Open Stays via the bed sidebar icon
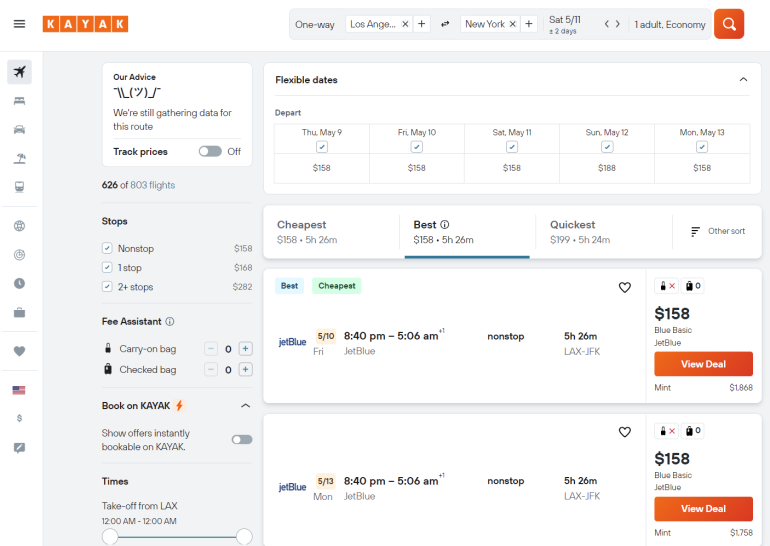This screenshot has width=770, height=546. (19, 101)
